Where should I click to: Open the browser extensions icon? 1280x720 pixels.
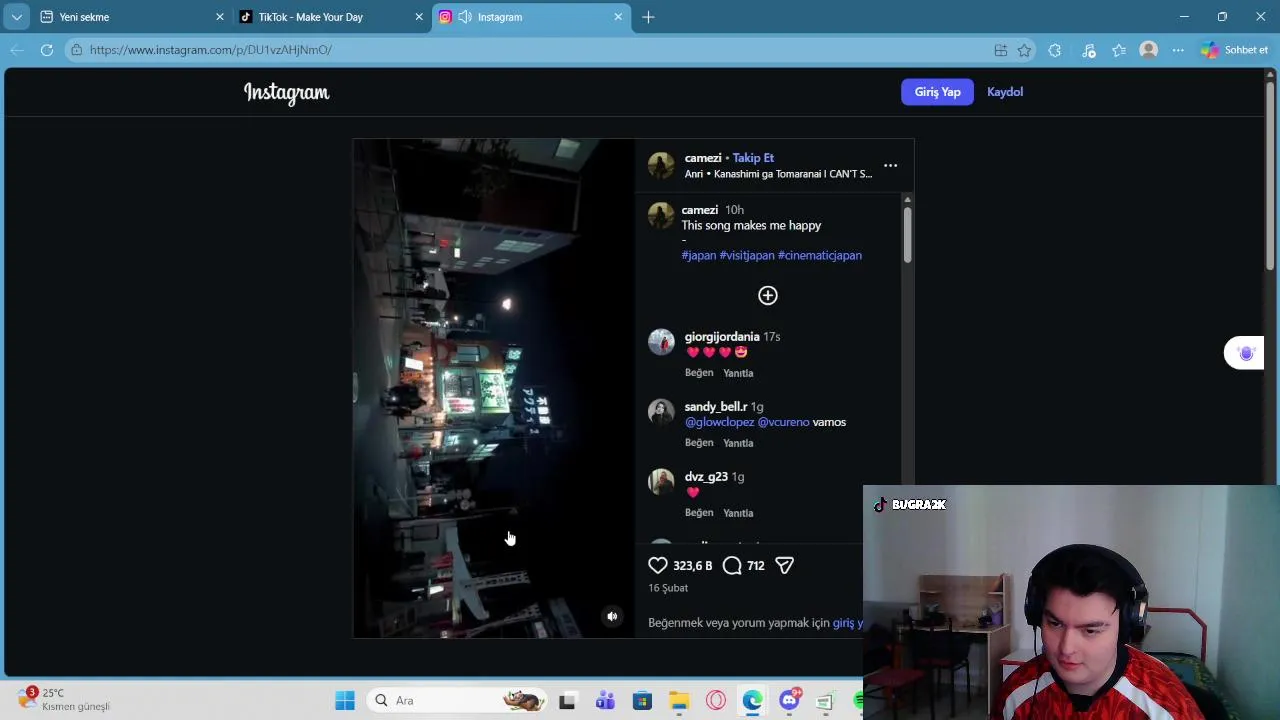(1055, 50)
